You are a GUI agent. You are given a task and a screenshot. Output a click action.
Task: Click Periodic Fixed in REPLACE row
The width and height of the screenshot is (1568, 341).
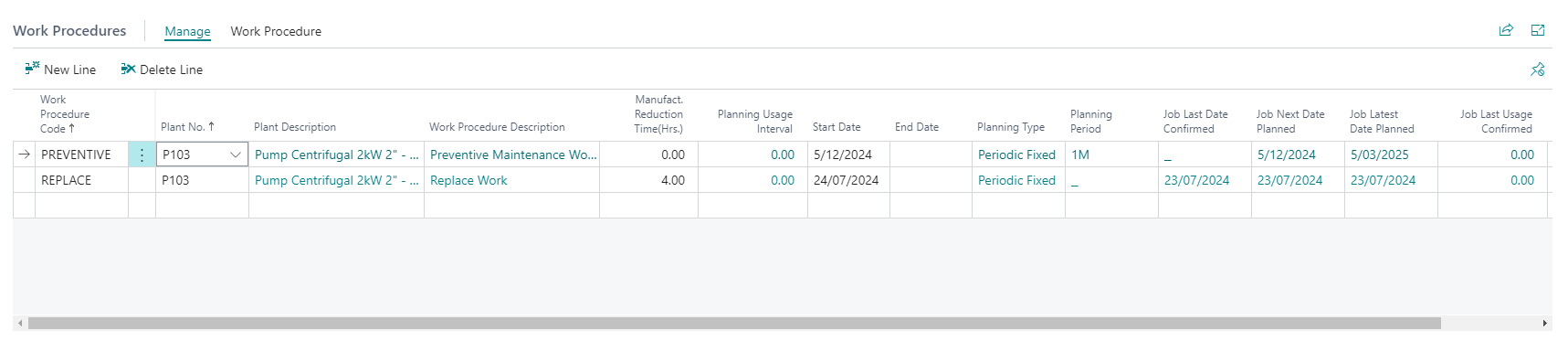pos(1016,180)
